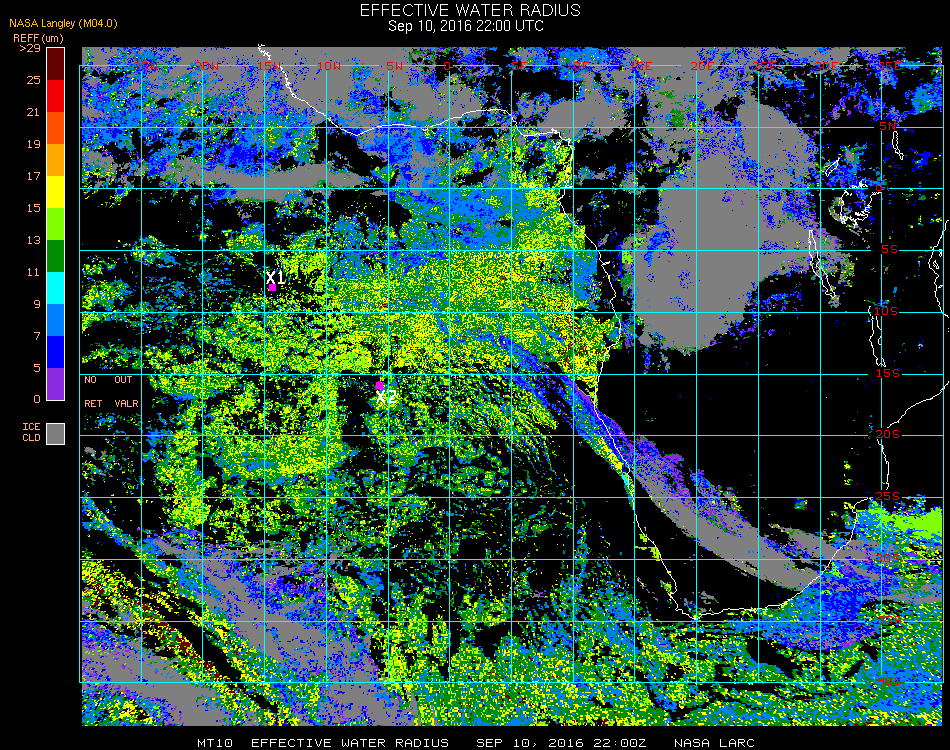Pick the cyan colorbar segment between 11 and 9
Viewport: 950px width, 750px height.
[x=56, y=288]
